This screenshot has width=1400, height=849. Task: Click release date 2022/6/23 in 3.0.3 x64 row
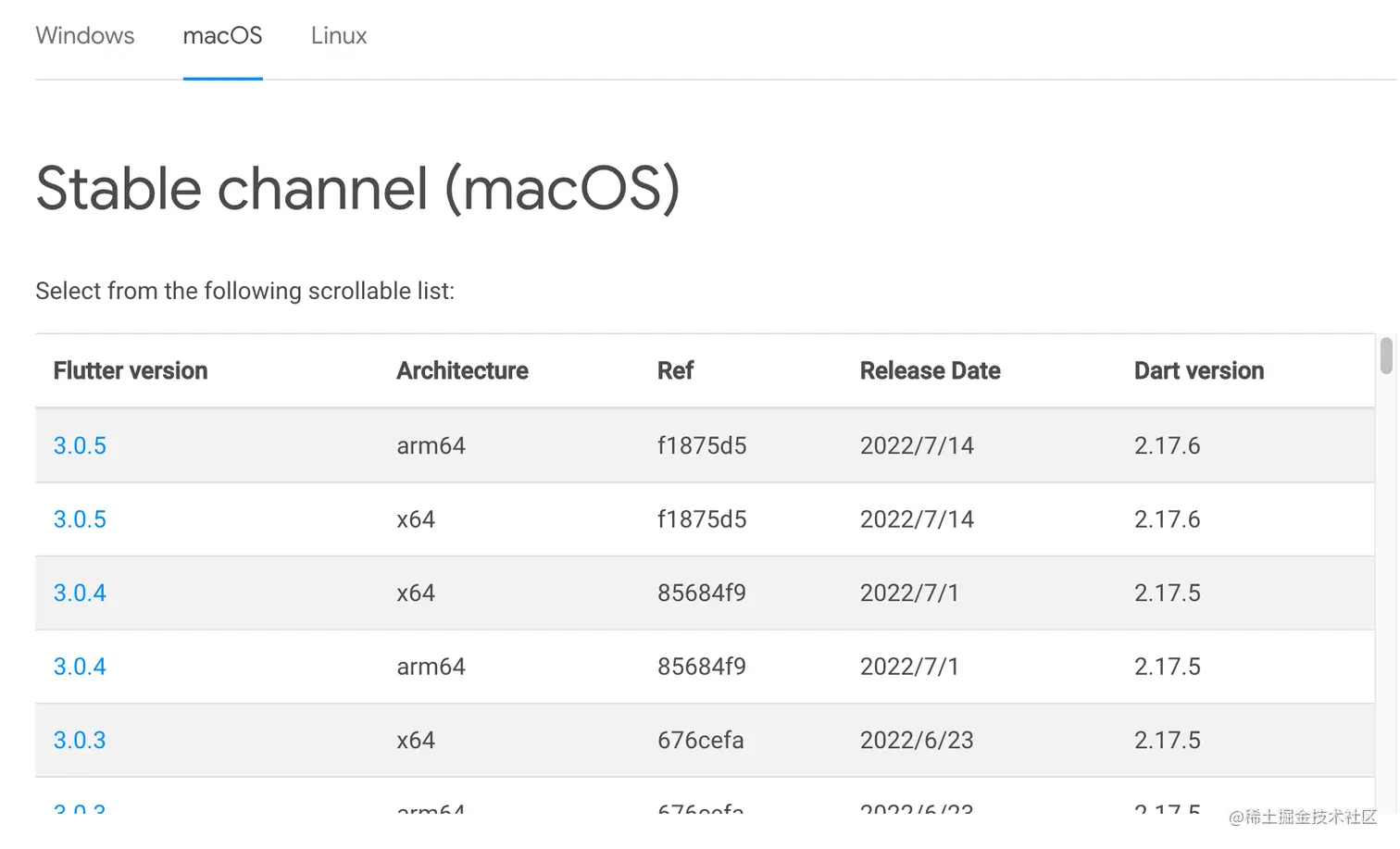coord(917,740)
